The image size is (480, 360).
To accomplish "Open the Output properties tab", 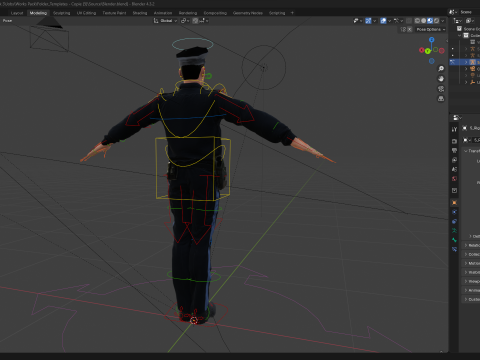I will pos(454,150).
